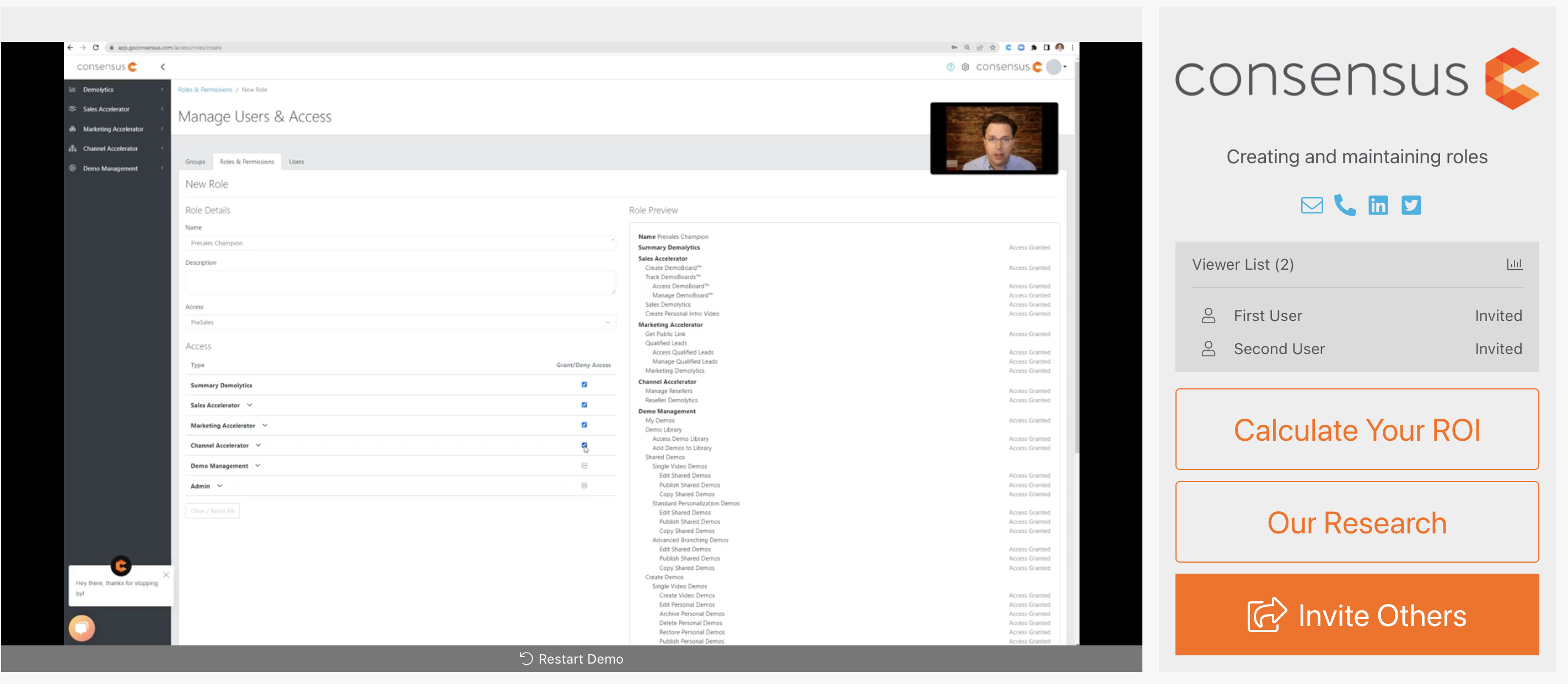Expand the Admin access row
The width and height of the screenshot is (1568, 684).
[x=220, y=485]
